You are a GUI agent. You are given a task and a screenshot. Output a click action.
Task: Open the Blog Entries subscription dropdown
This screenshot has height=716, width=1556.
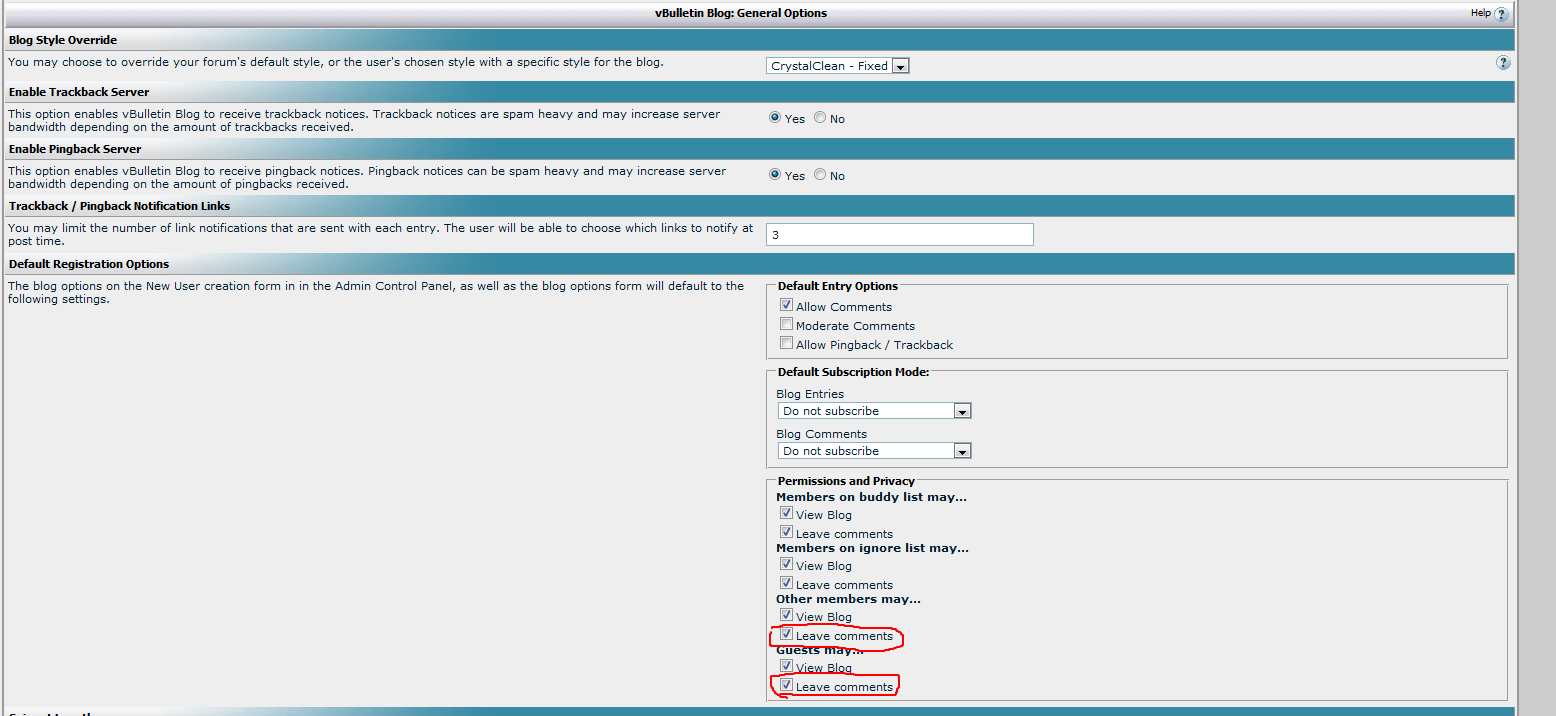874,411
